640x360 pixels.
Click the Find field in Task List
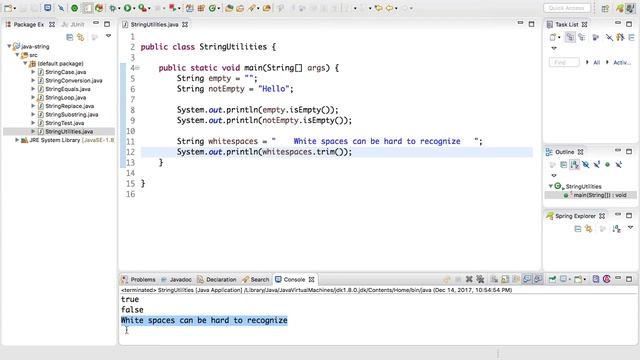click(564, 62)
